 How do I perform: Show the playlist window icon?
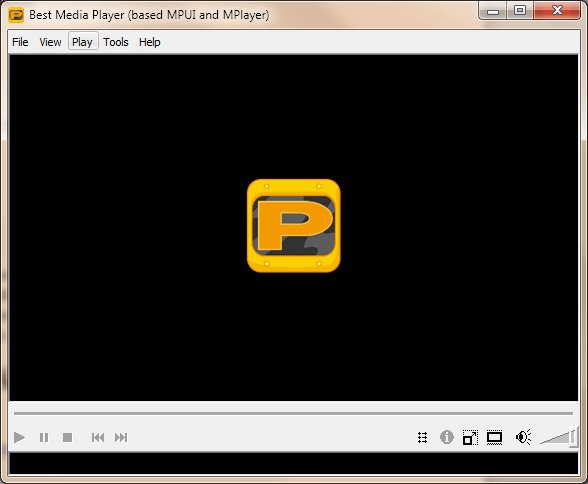[423, 438]
